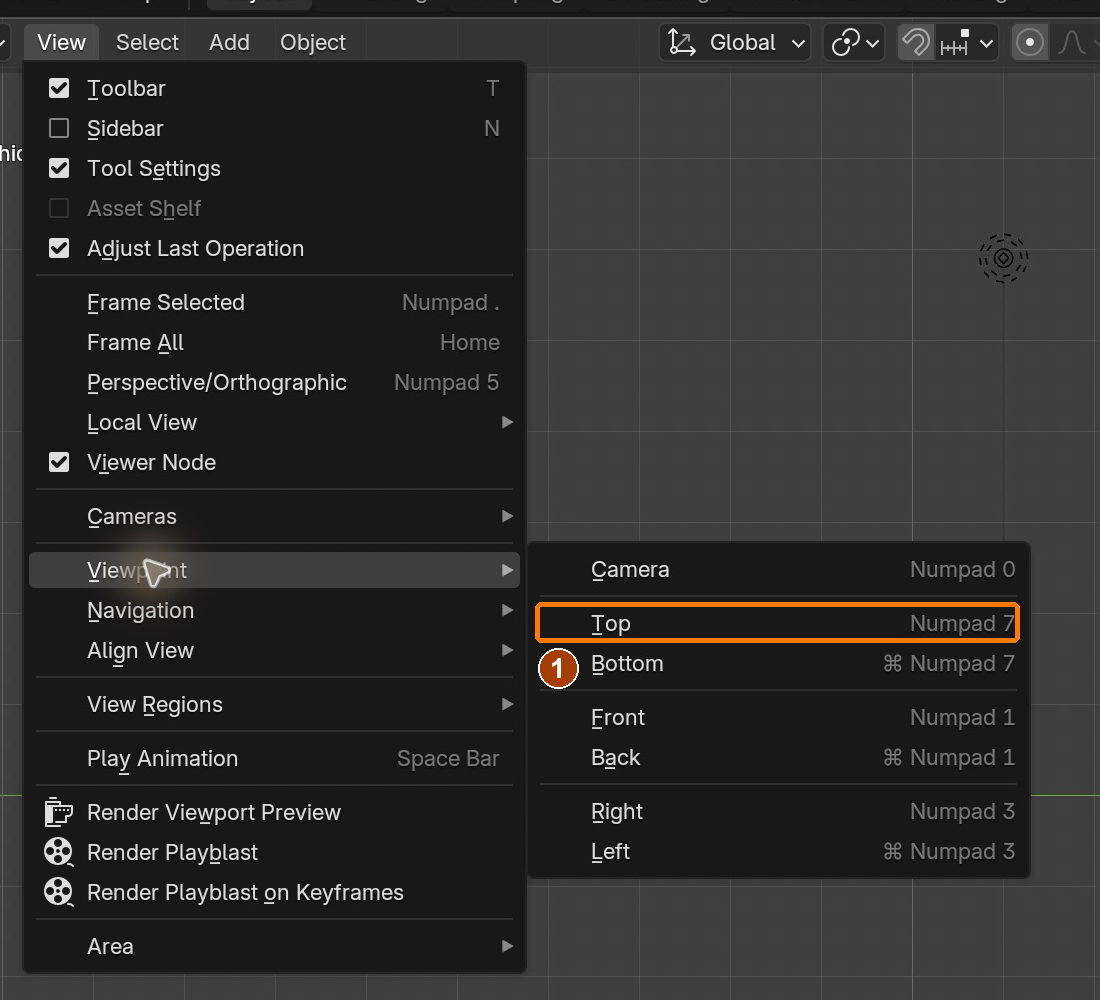Switch to Front viewpoint
Screen dimensions: 1100x1000
[x=778, y=717]
